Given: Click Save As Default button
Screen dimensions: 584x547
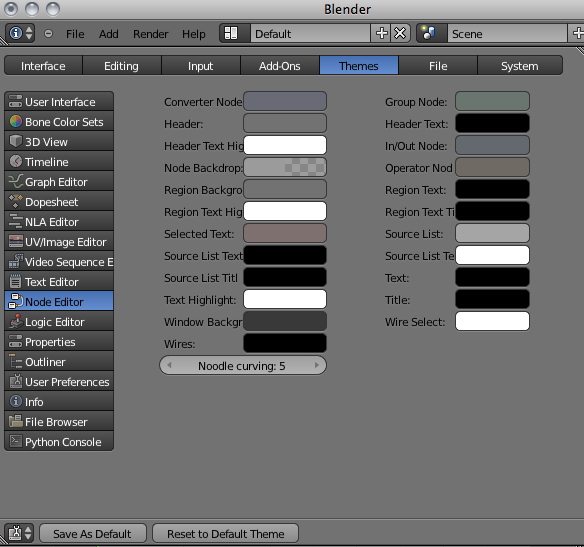Looking at the screenshot, I should click(x=93, y=533).
